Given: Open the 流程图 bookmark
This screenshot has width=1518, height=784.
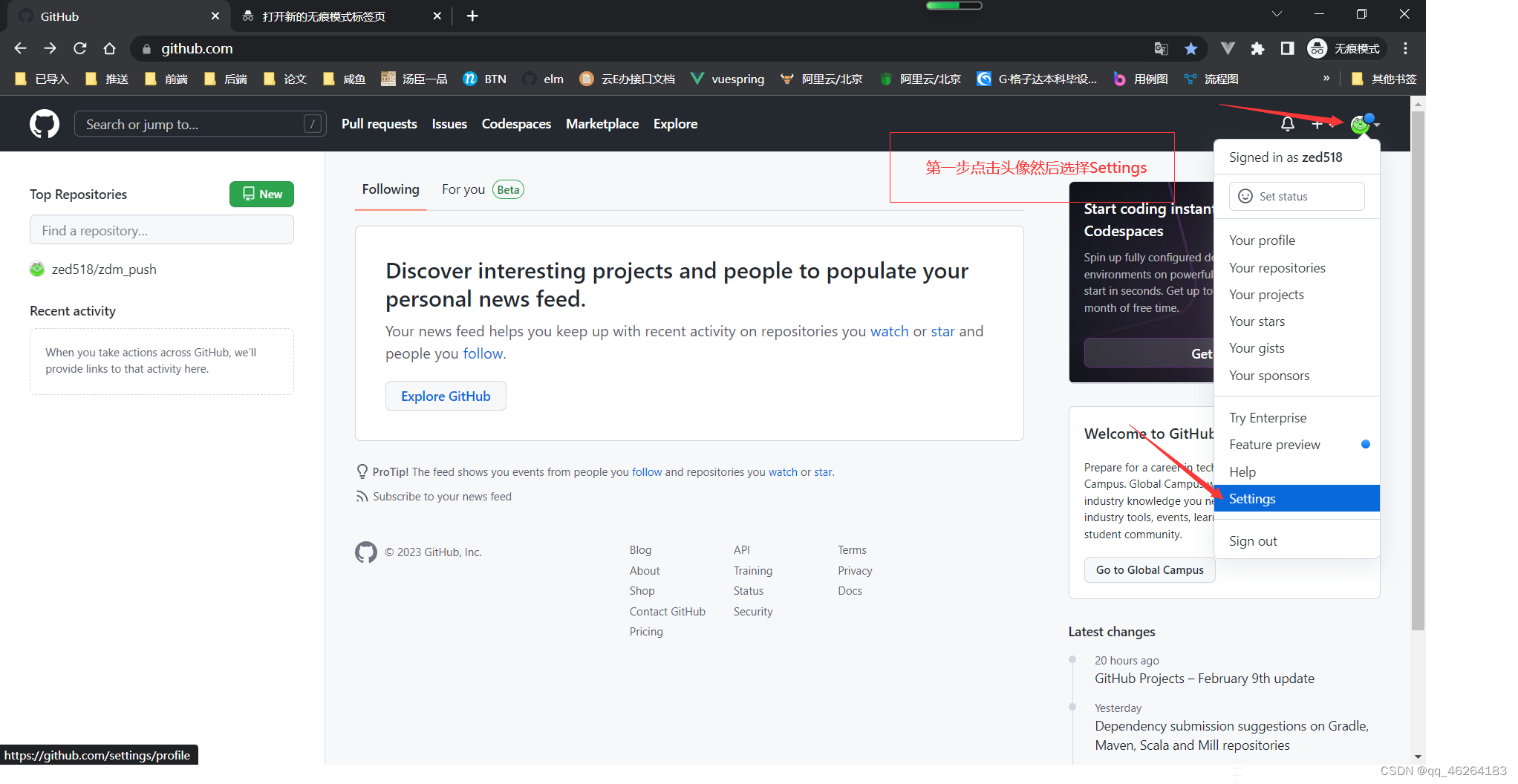Looking at the screenshot, I should [x=1211, y=79].
